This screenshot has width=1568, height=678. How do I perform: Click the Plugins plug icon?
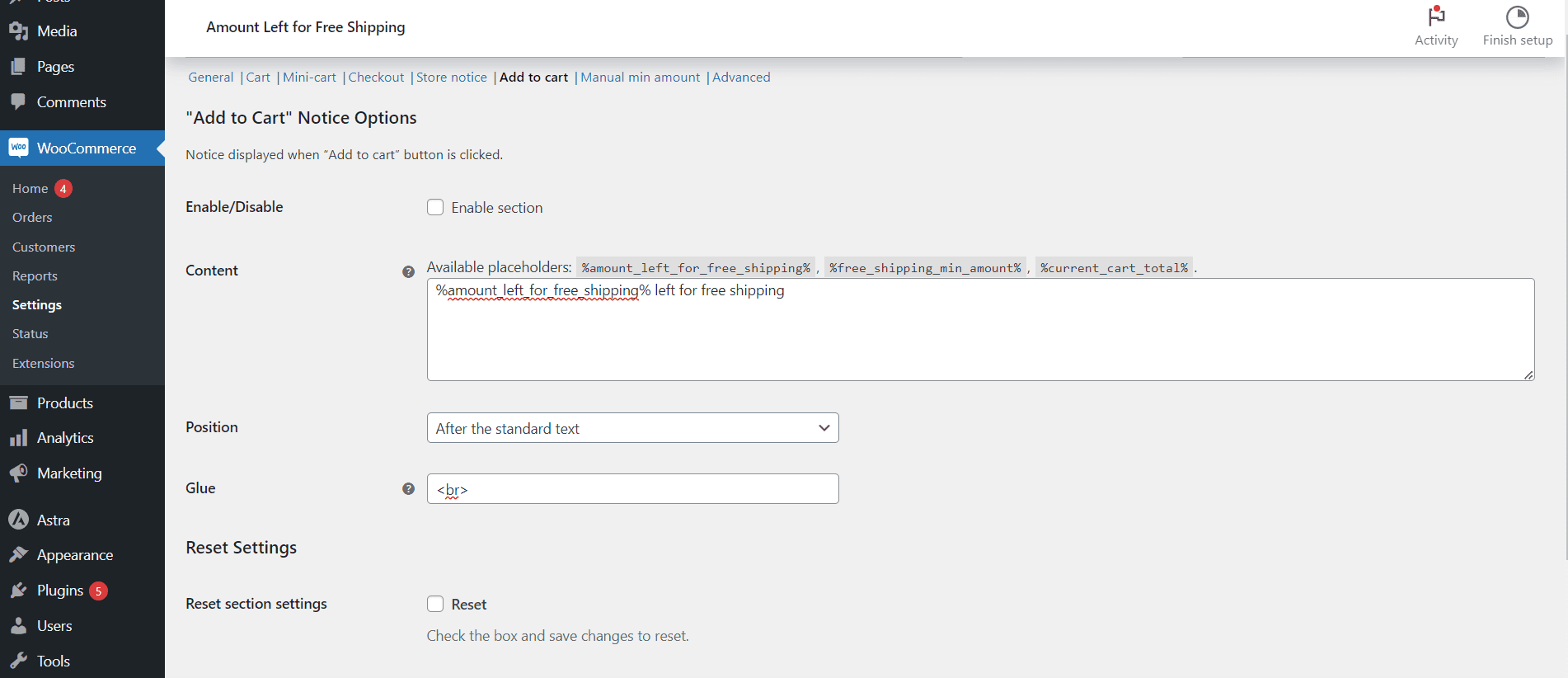(x=18, y=591)
